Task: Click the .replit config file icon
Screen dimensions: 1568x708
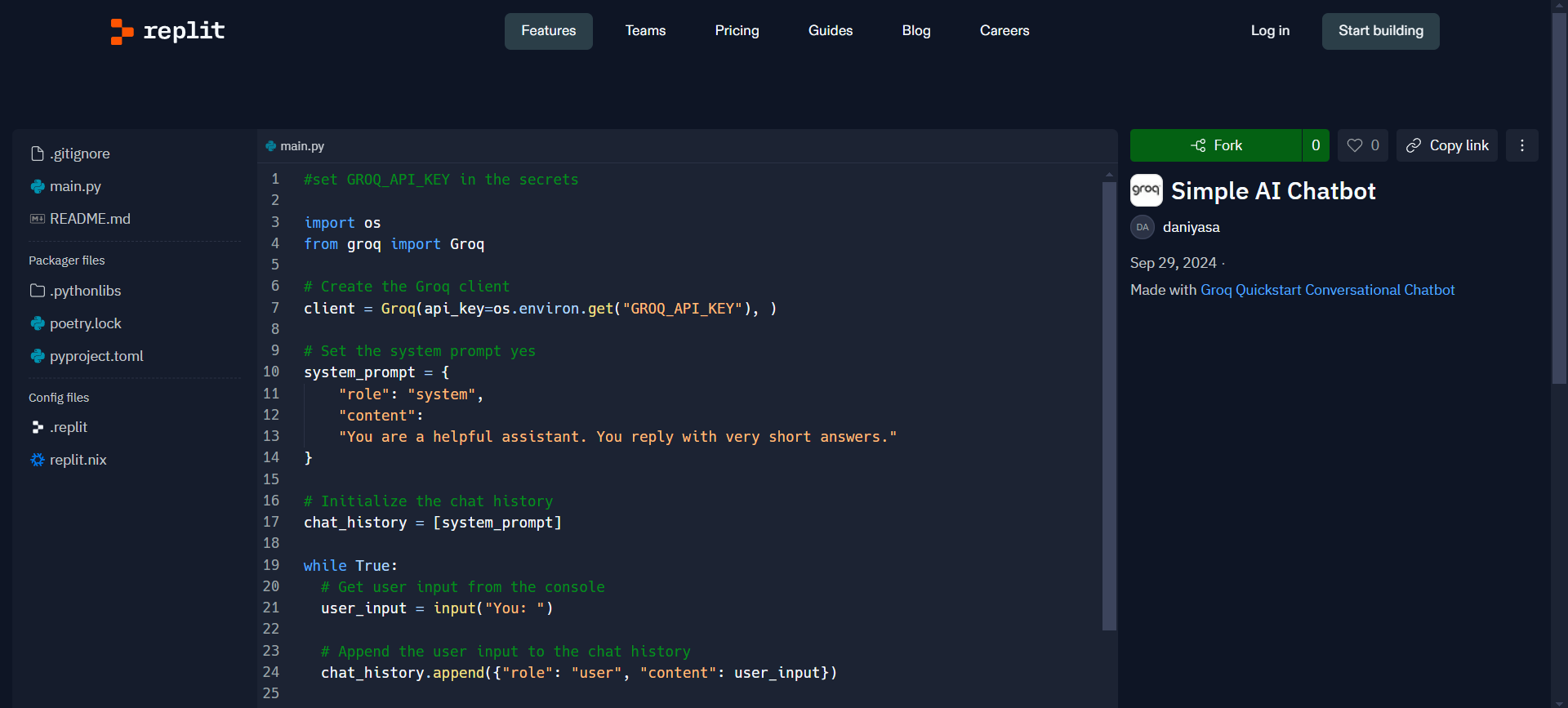Action: point(38,427)
